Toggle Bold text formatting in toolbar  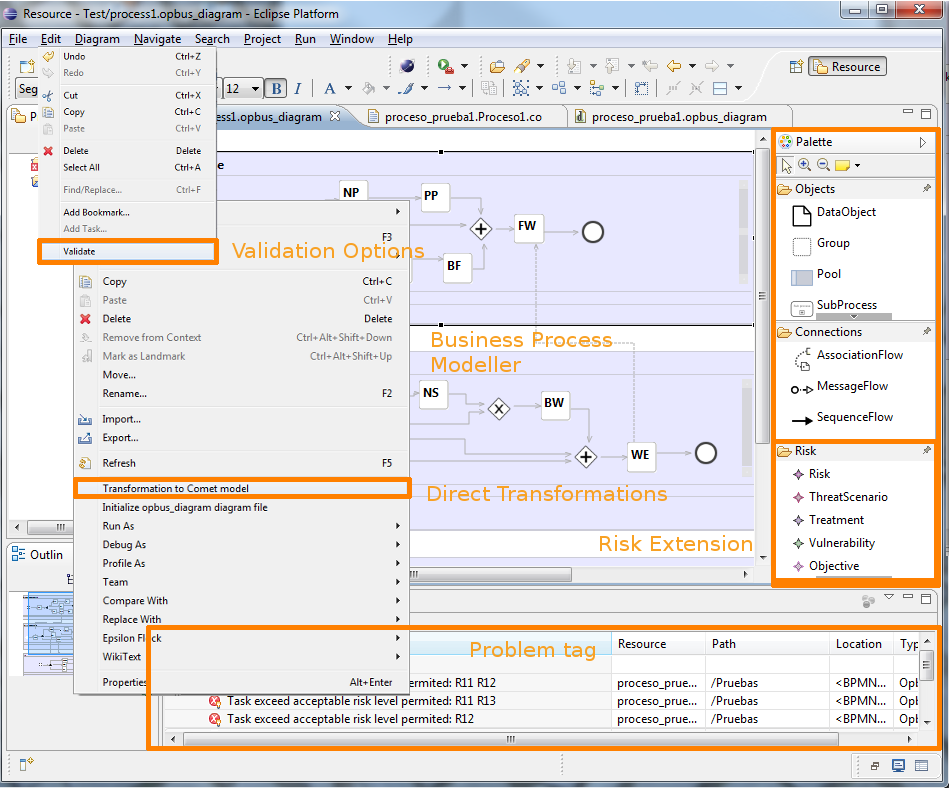275,89
